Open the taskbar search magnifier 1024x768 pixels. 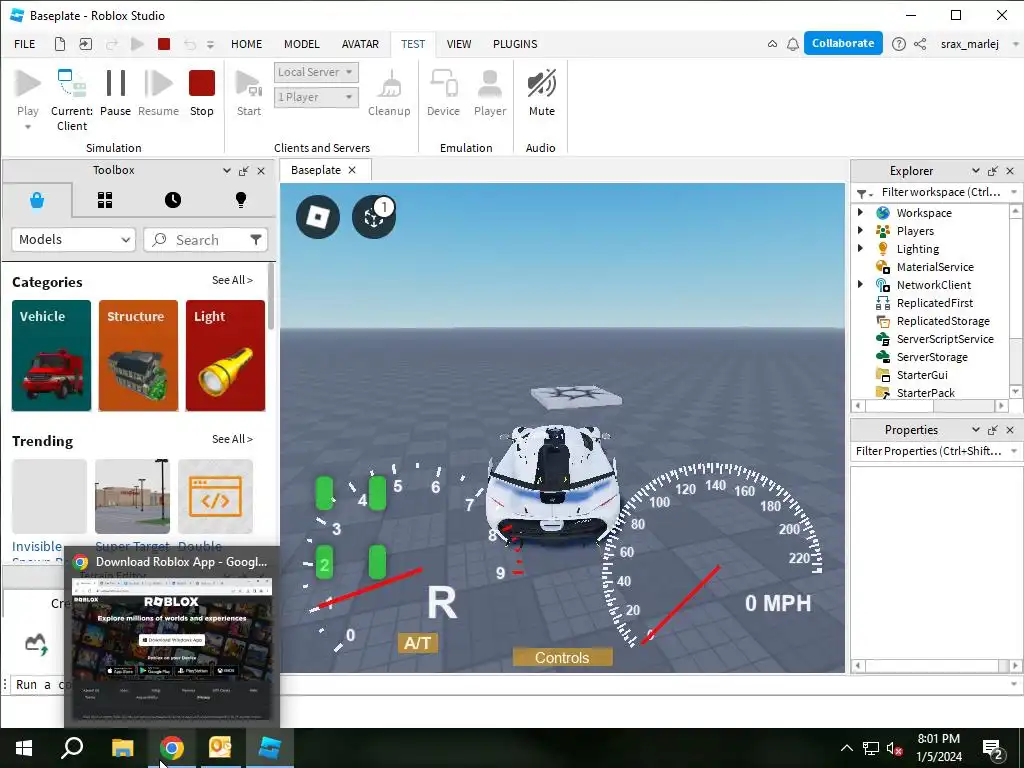[x=72, y=748]
